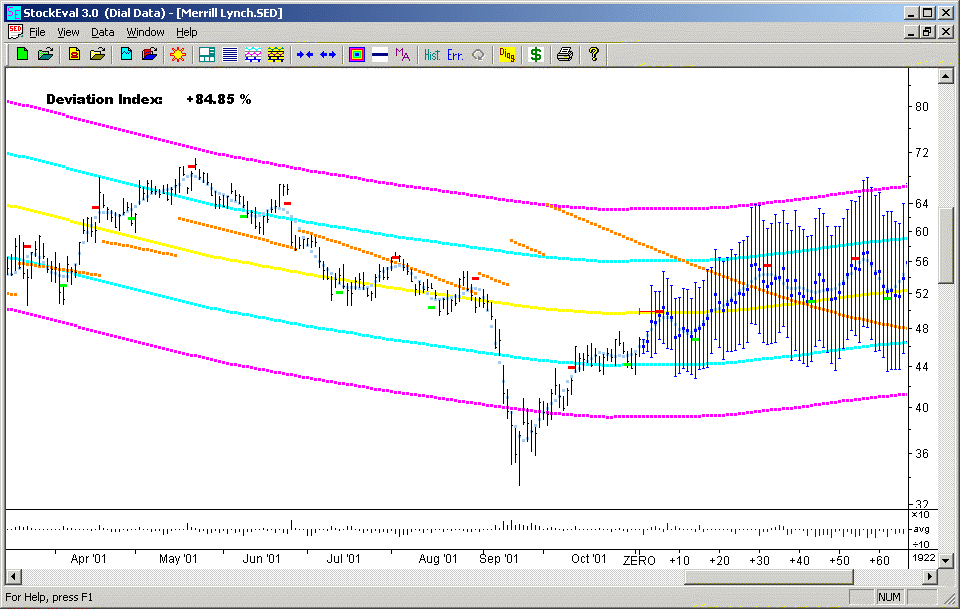Click the green dollar sign icon
This screenshot has height=609, width=960.
pos(536,54)
